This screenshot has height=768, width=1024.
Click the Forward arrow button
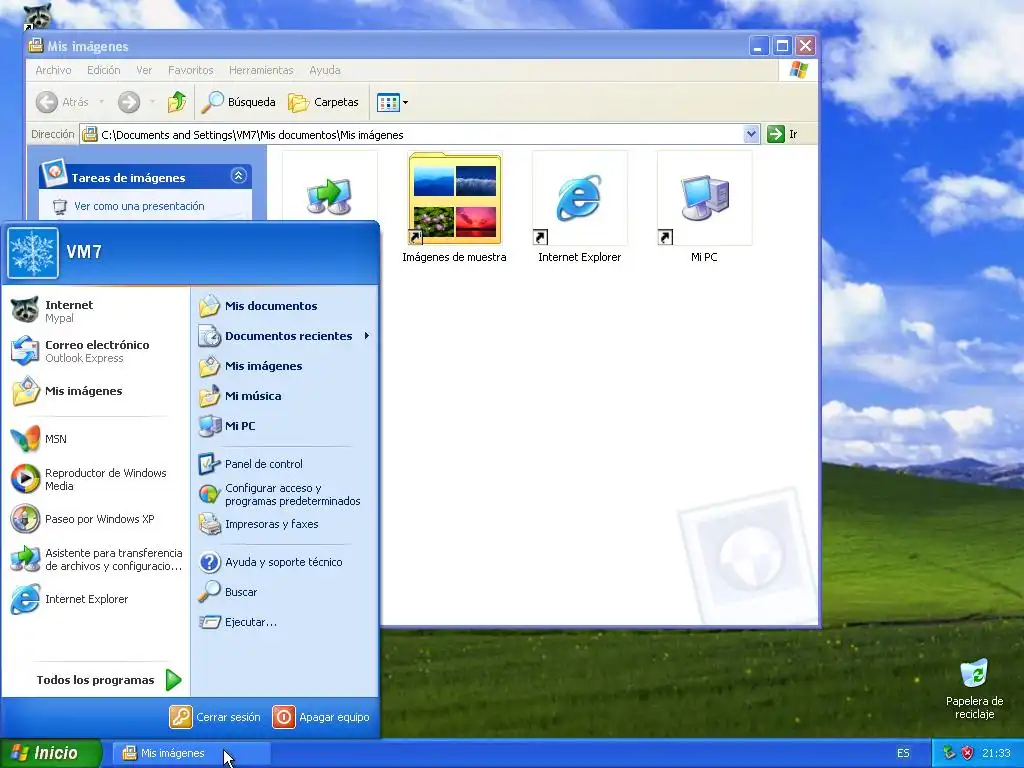[129, 102]
